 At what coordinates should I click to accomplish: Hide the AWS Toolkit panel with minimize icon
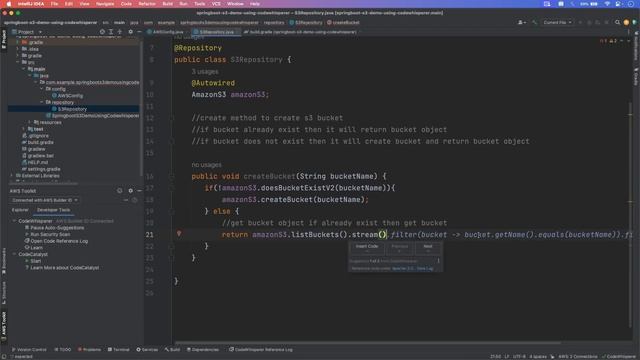(139, 191)
